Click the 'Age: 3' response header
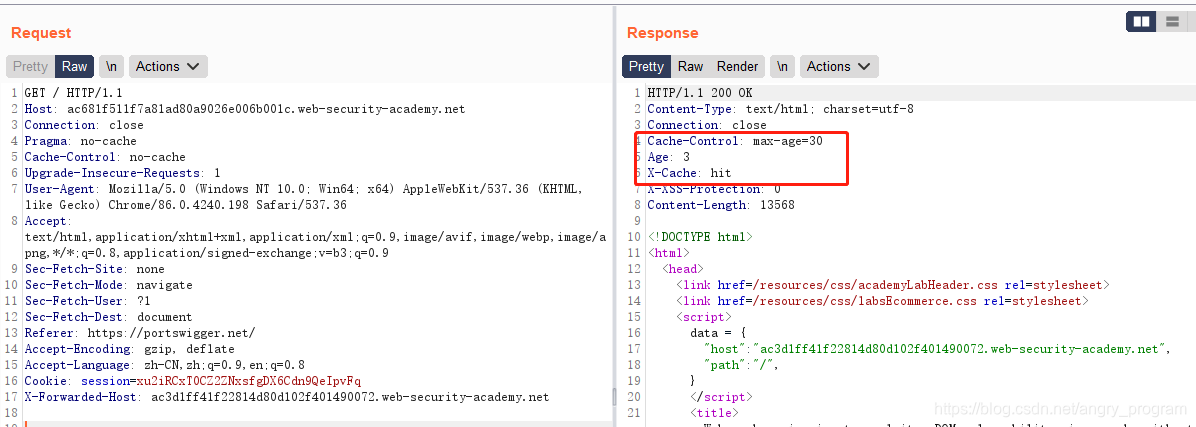1196x427 pixels. 669,157
